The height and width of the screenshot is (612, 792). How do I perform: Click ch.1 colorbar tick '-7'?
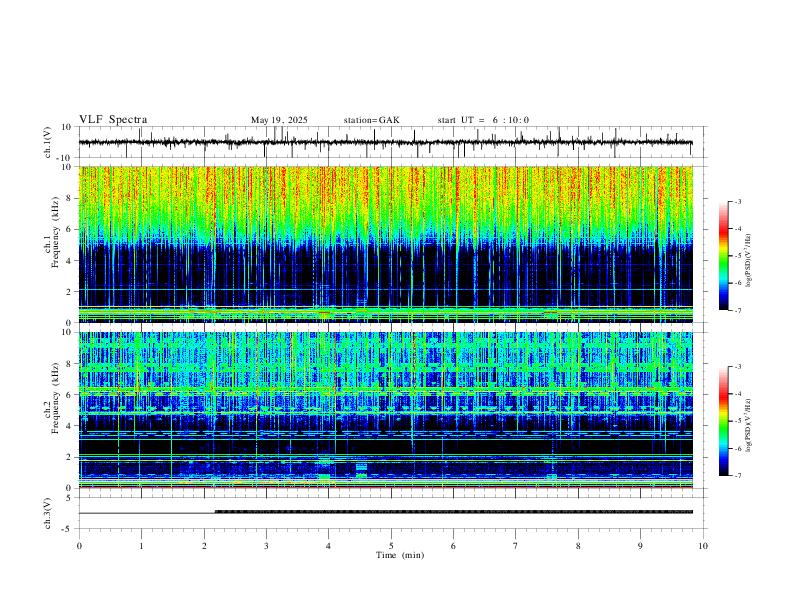[x=738, y=310]
